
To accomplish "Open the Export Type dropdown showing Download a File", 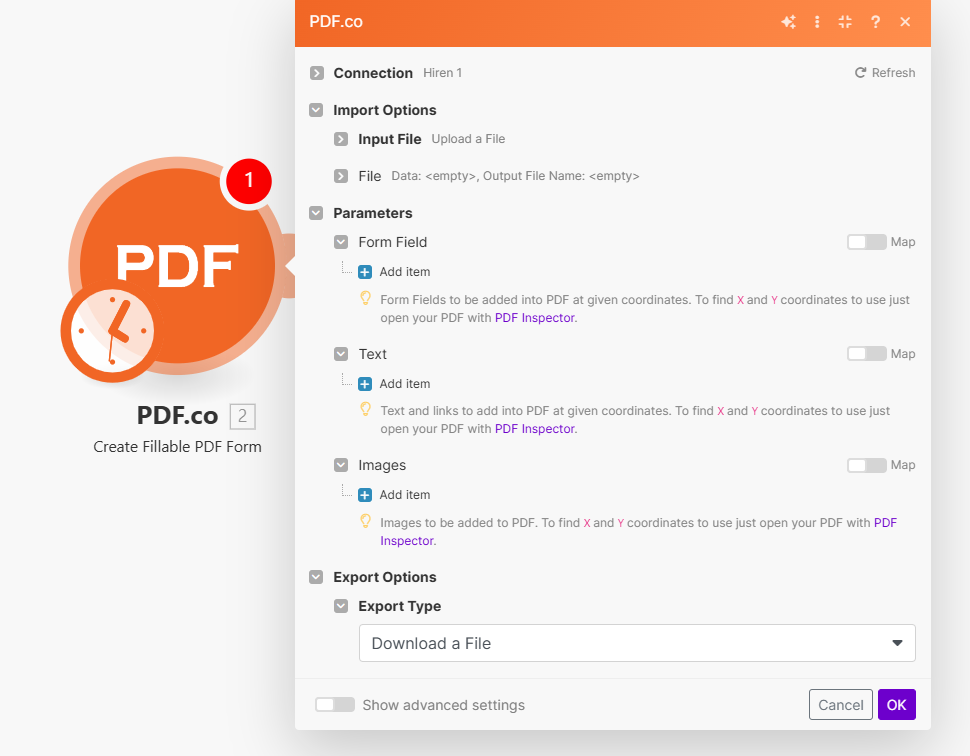I will tap(637, 643).
